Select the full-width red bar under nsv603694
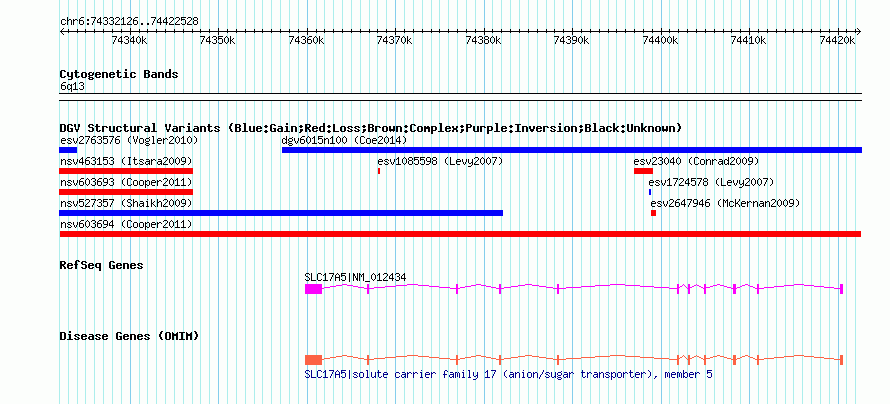890x404 pixels. [460, 234]
